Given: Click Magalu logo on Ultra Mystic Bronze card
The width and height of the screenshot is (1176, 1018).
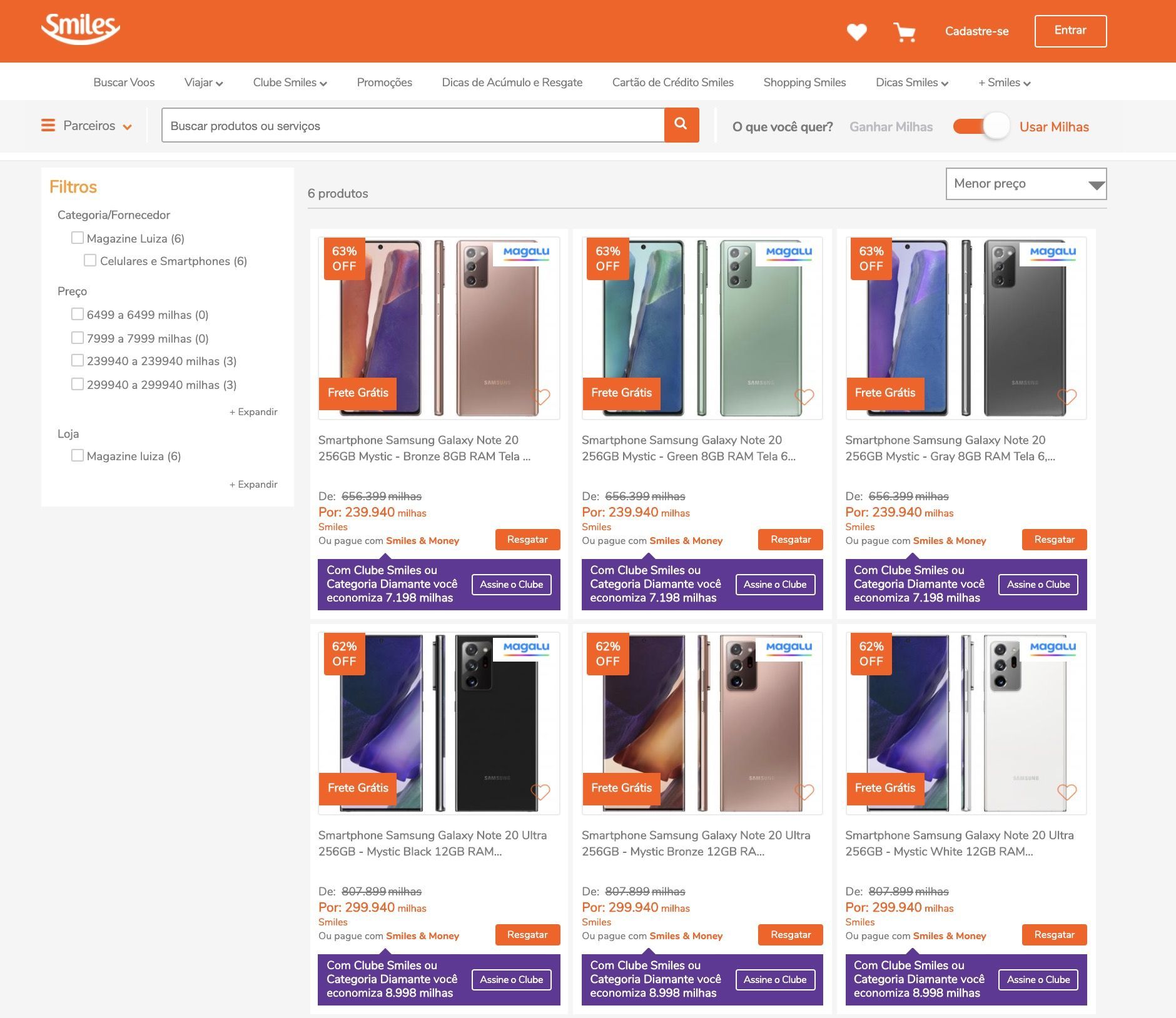Looking at the screenshot, I should coord(789,648).
